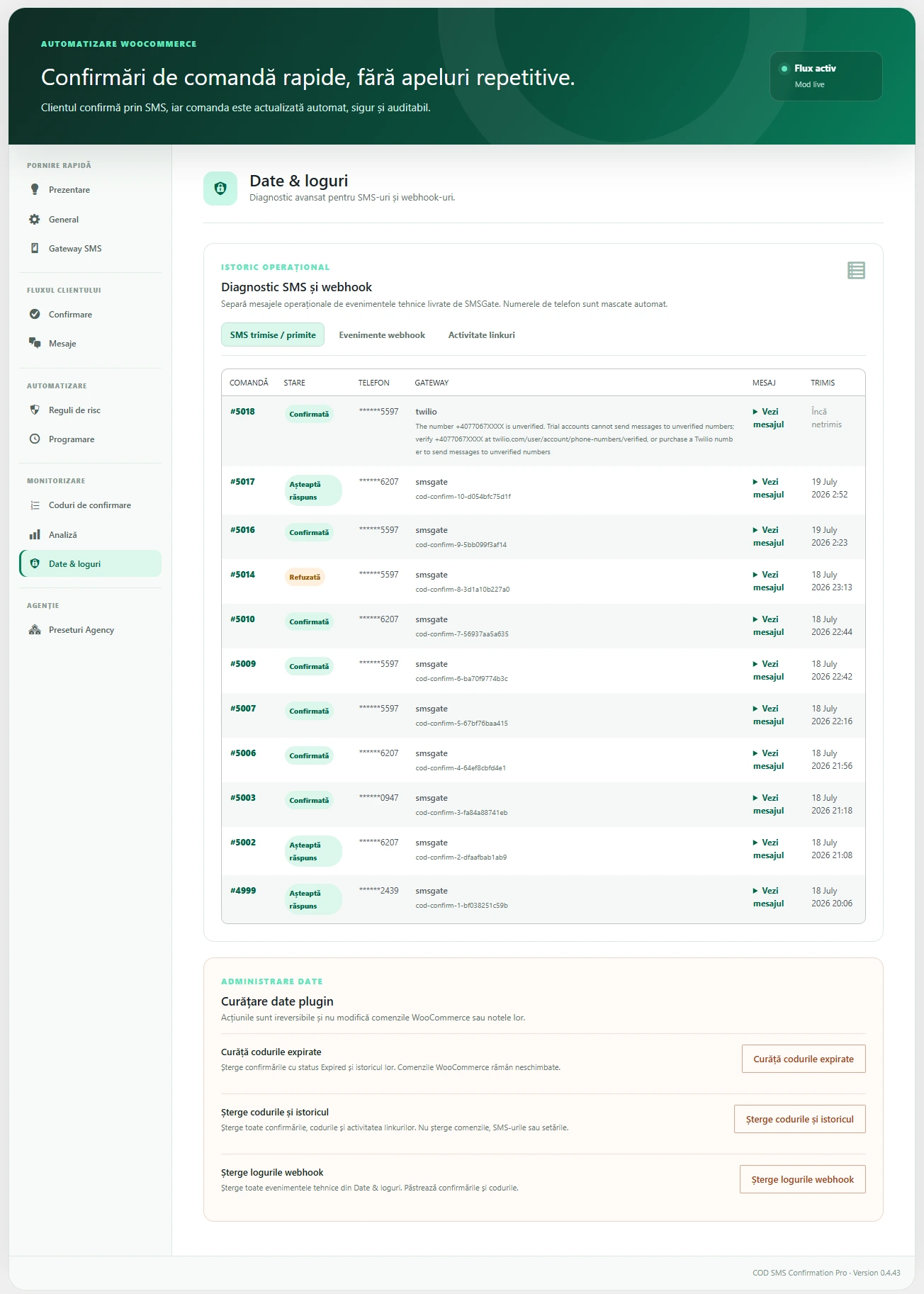Open Mesaje via chat bubbles icon
The width and height of the screenshot is (924, 1294).
[x=35, y=343]
